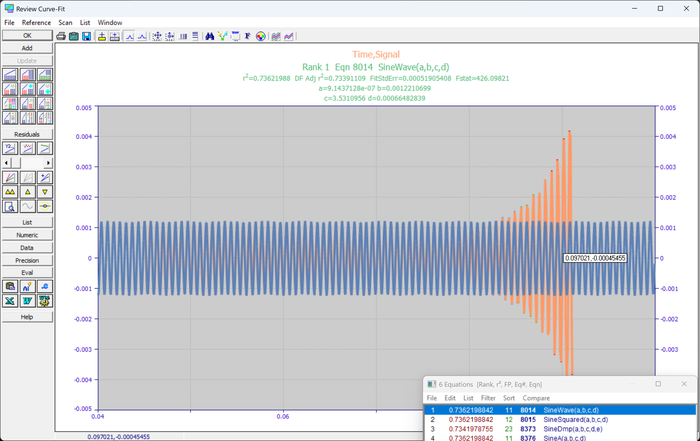
Task: Click the Y2 residuals graph icon
Action: [10, 148]
